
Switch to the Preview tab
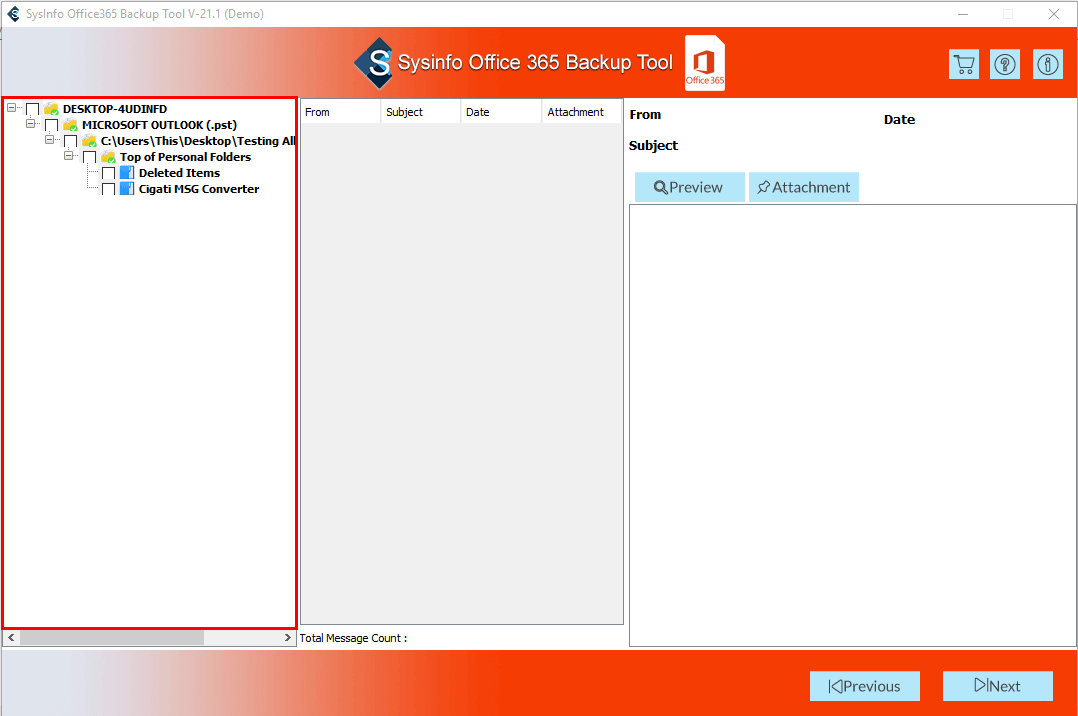click(689, 187)
